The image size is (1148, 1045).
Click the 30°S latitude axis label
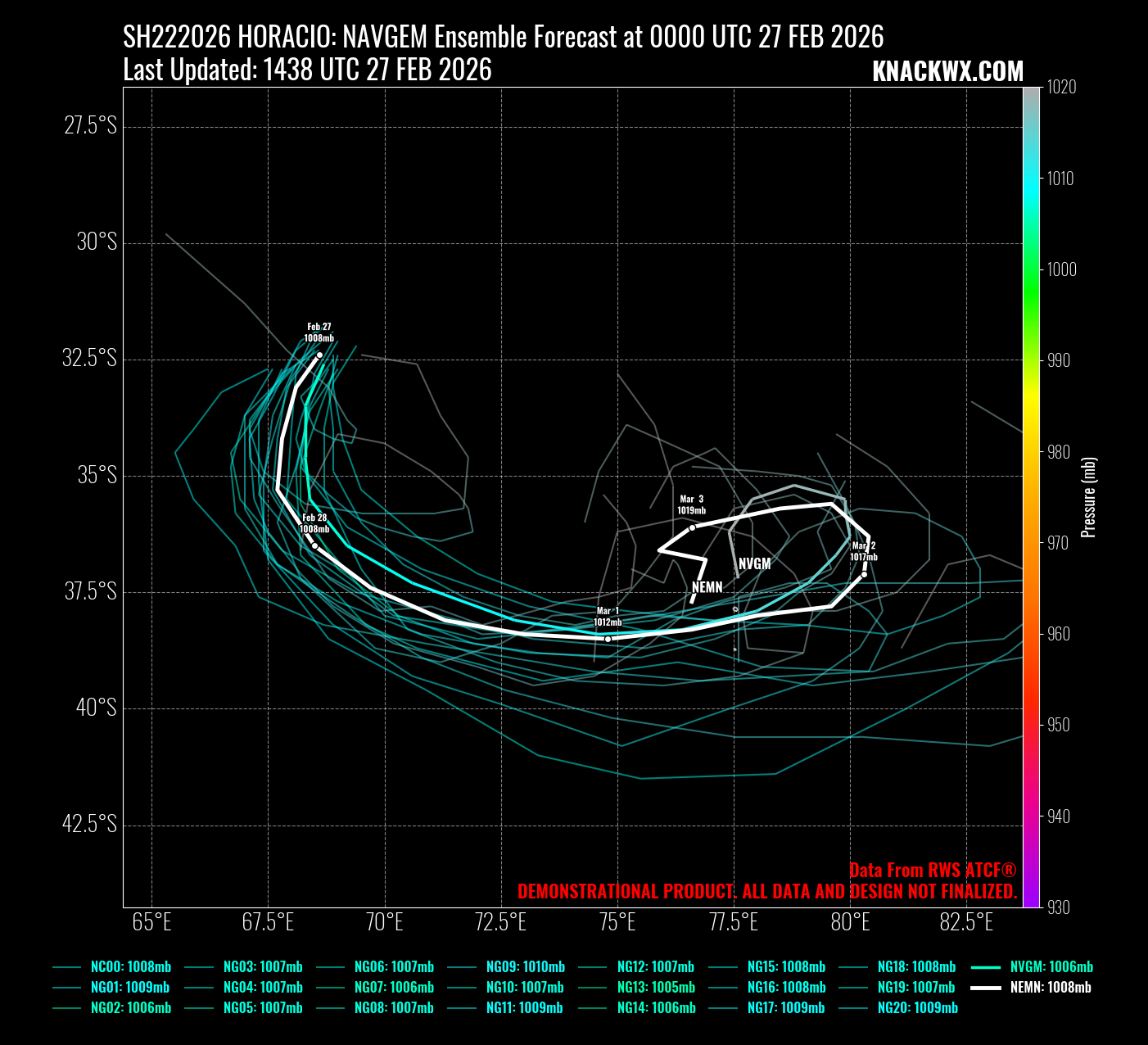tap(97, 242)
